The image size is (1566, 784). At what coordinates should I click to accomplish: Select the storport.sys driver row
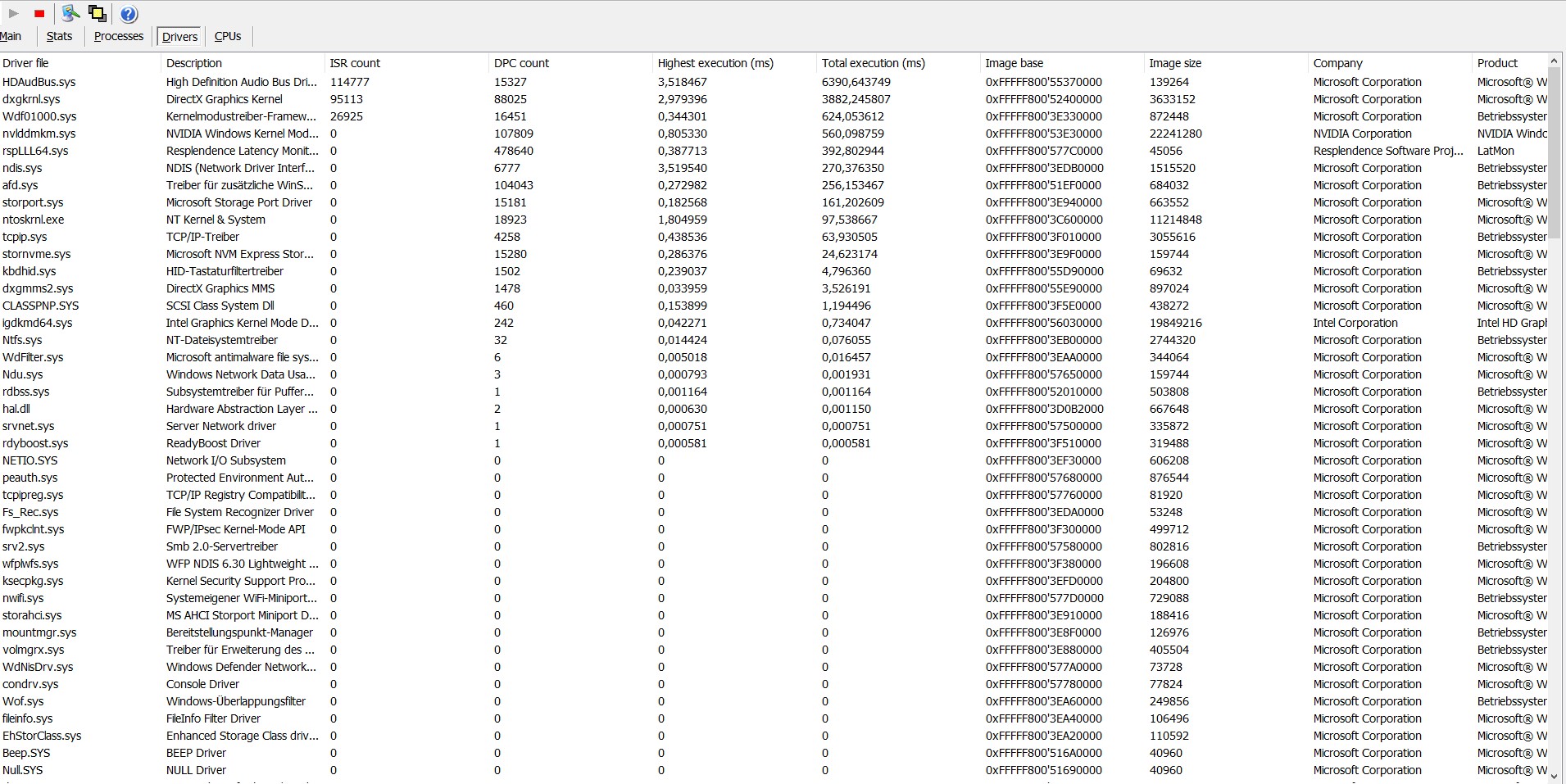[774, 202]
